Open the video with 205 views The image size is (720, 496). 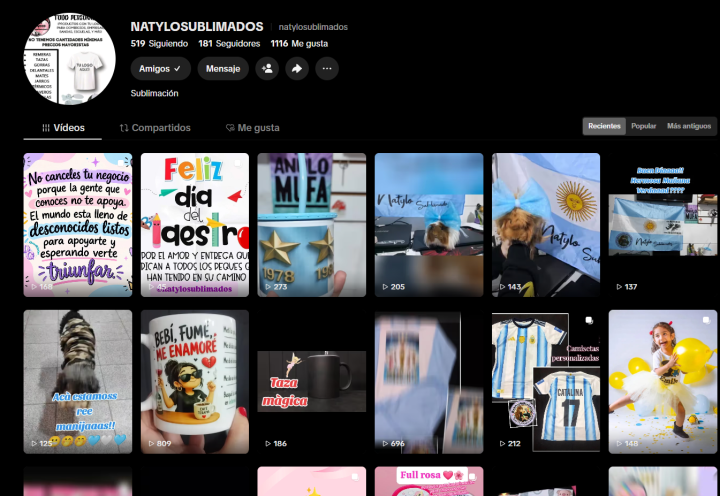429,225
